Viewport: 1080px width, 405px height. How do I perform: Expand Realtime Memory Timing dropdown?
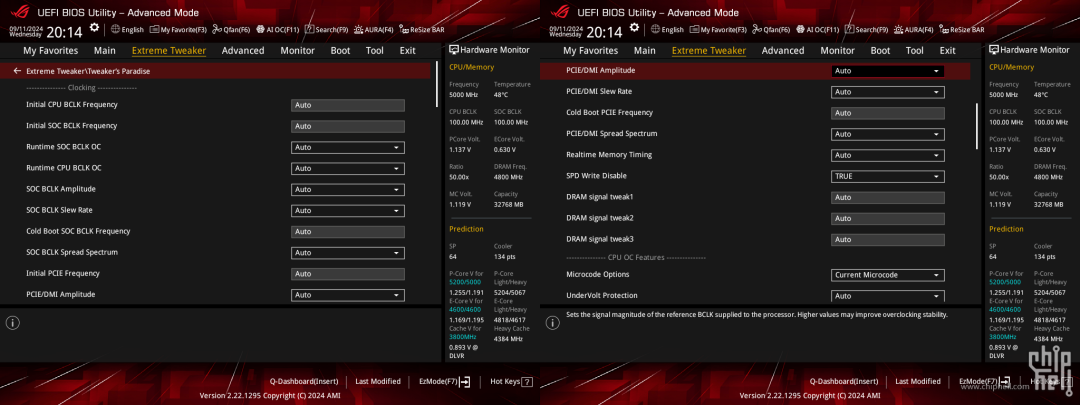888,155
